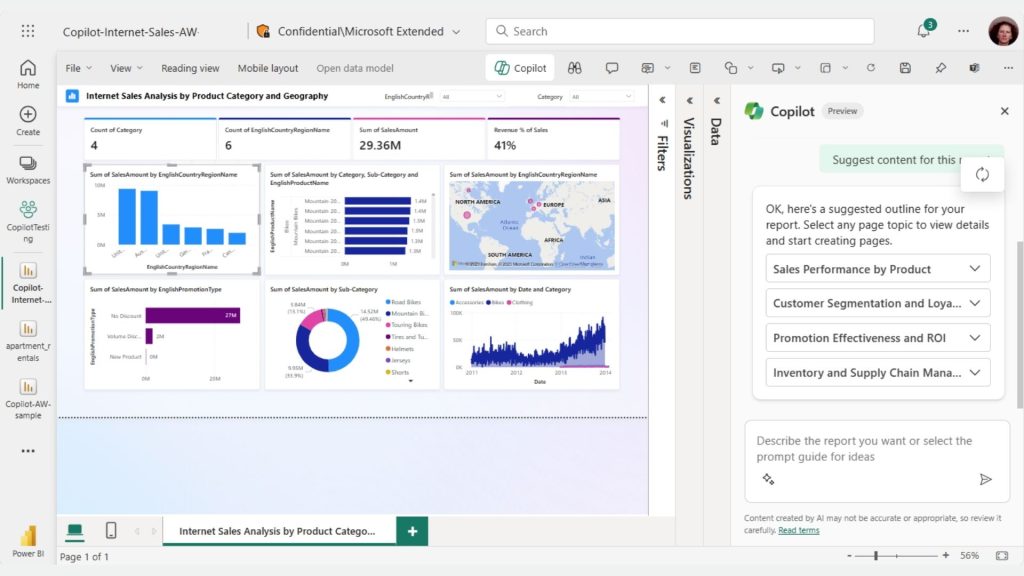
Task: Click the zoom in plus button
Action: 945,556
